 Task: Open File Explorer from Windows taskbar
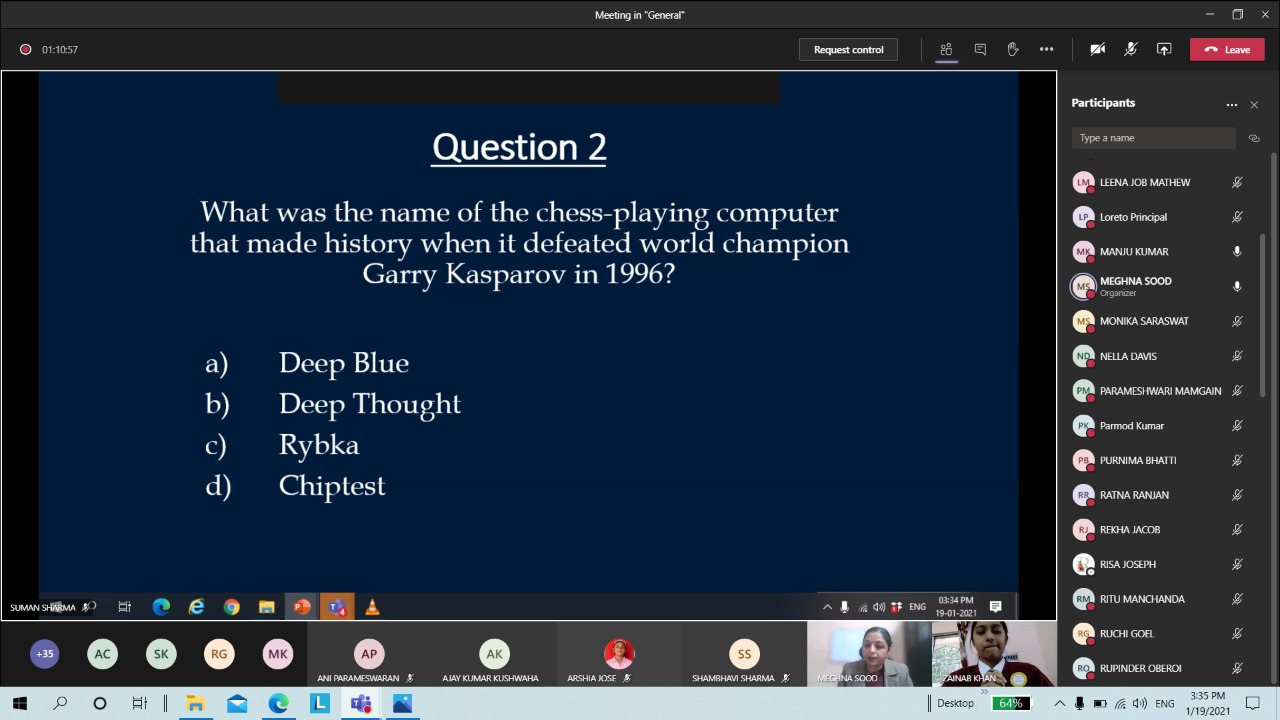[x=196, y=703]
